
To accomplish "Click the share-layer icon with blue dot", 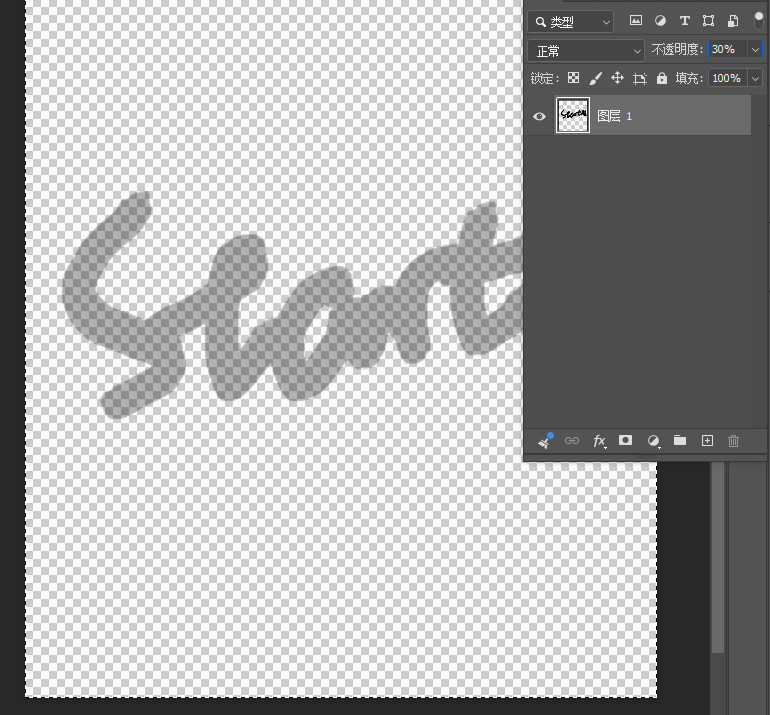I will [x=546, y=440].
